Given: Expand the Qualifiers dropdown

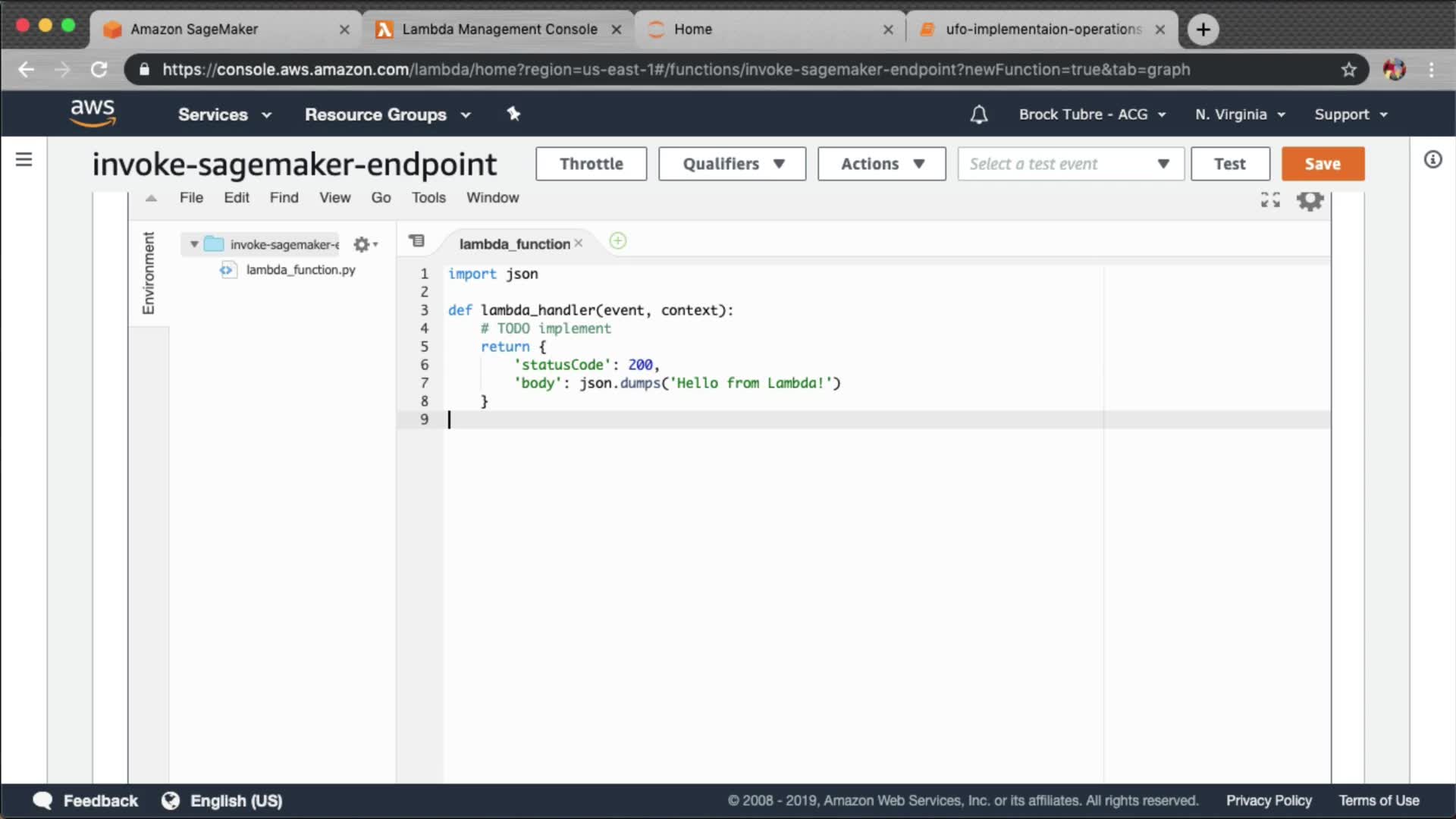Looking at the screenshot, I should click(732, 164).
